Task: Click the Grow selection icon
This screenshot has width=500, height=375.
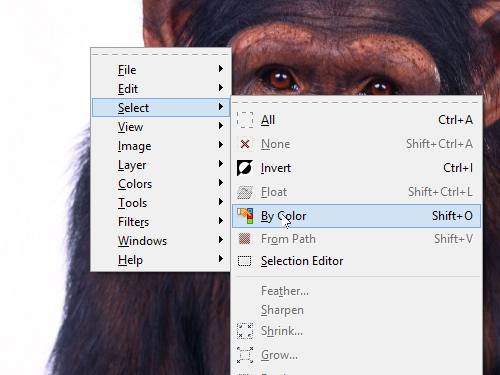Action: coord(245,355)
